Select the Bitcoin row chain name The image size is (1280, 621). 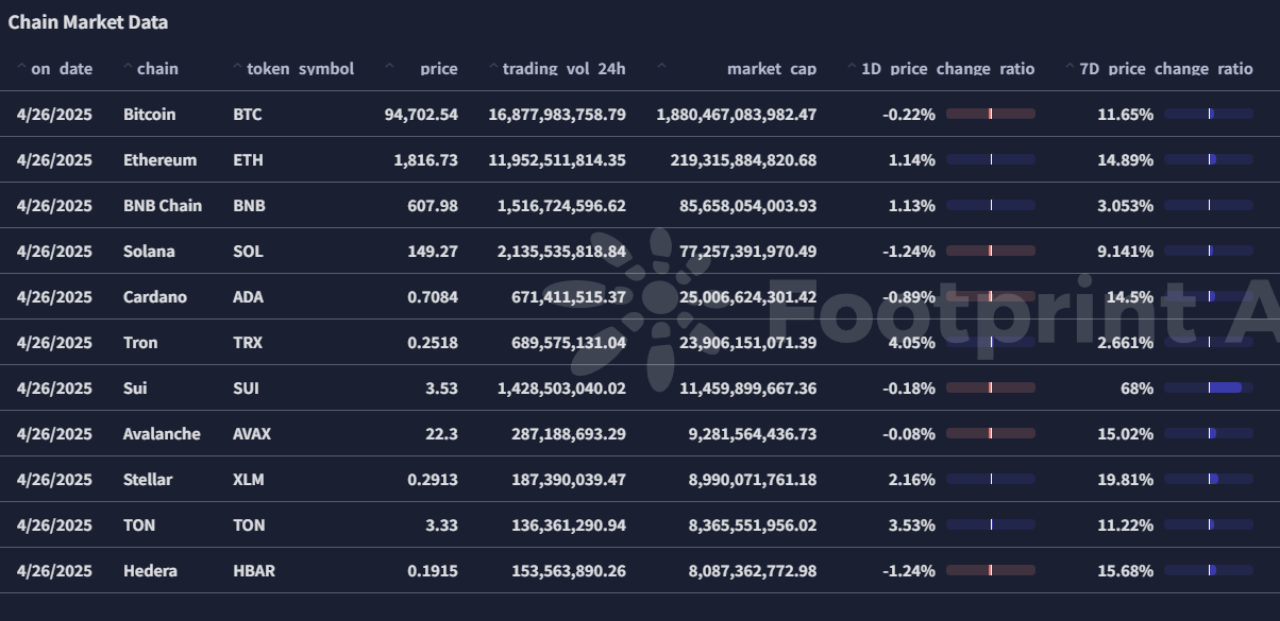click(149, 114)
